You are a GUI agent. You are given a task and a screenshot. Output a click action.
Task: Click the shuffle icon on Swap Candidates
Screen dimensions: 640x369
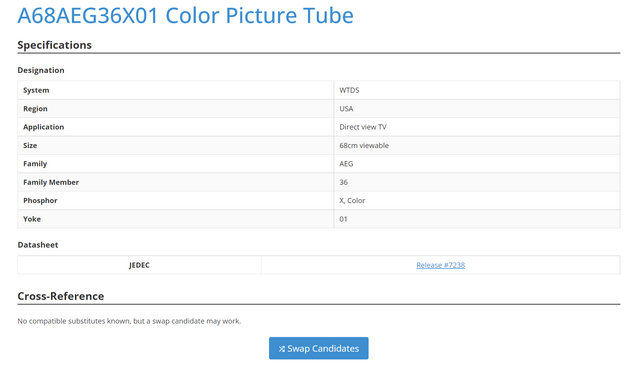click(282, 349)
